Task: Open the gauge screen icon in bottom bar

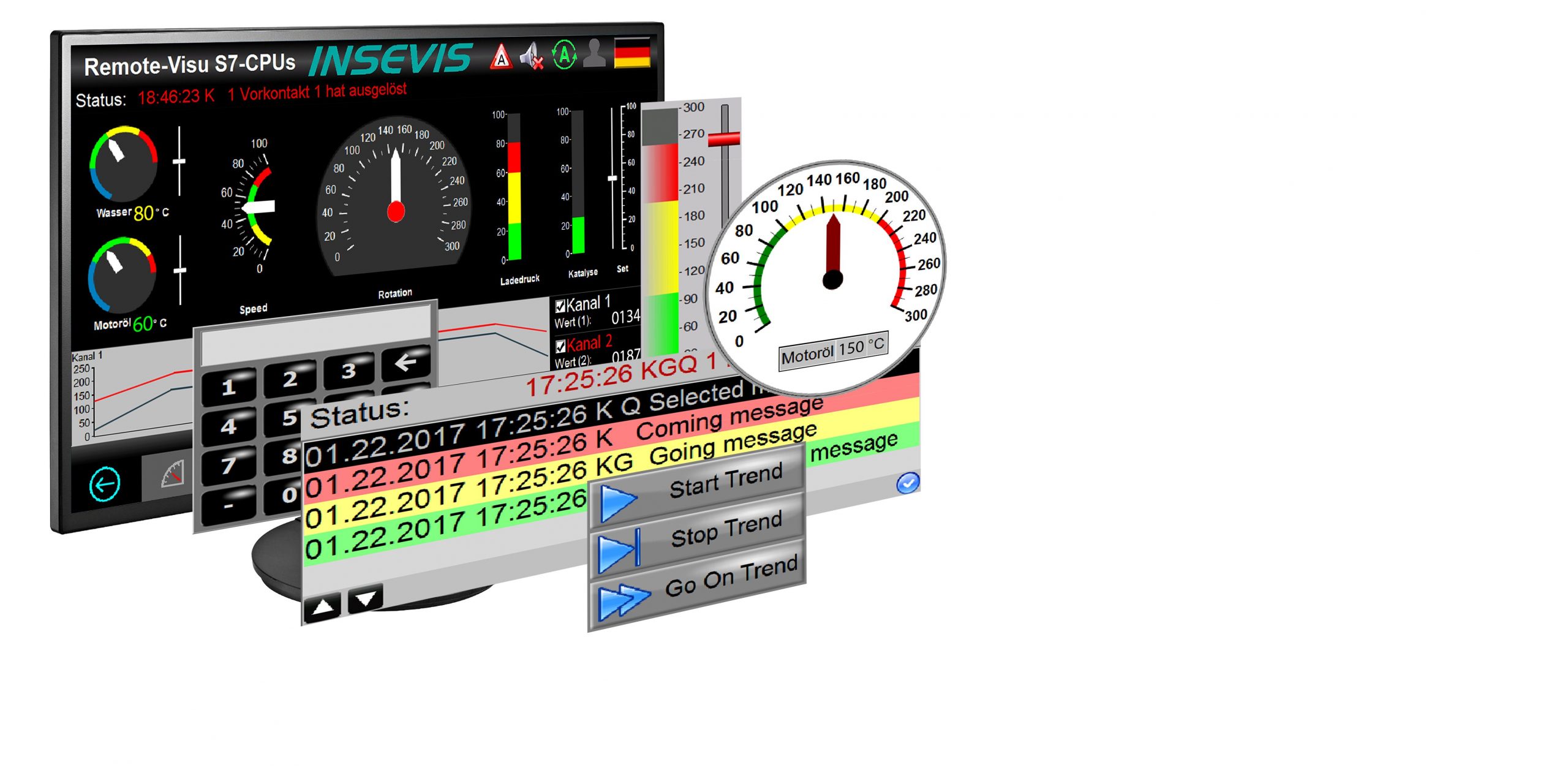Action: click(x=172, y=475)
